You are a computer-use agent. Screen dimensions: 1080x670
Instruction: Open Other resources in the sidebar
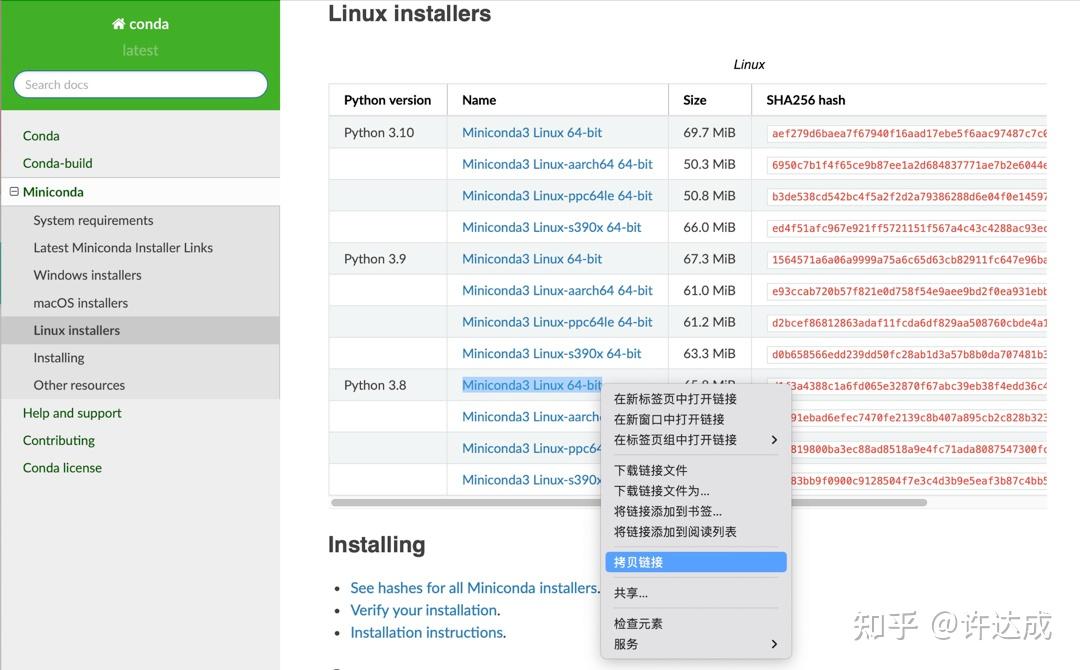[79, 386]
